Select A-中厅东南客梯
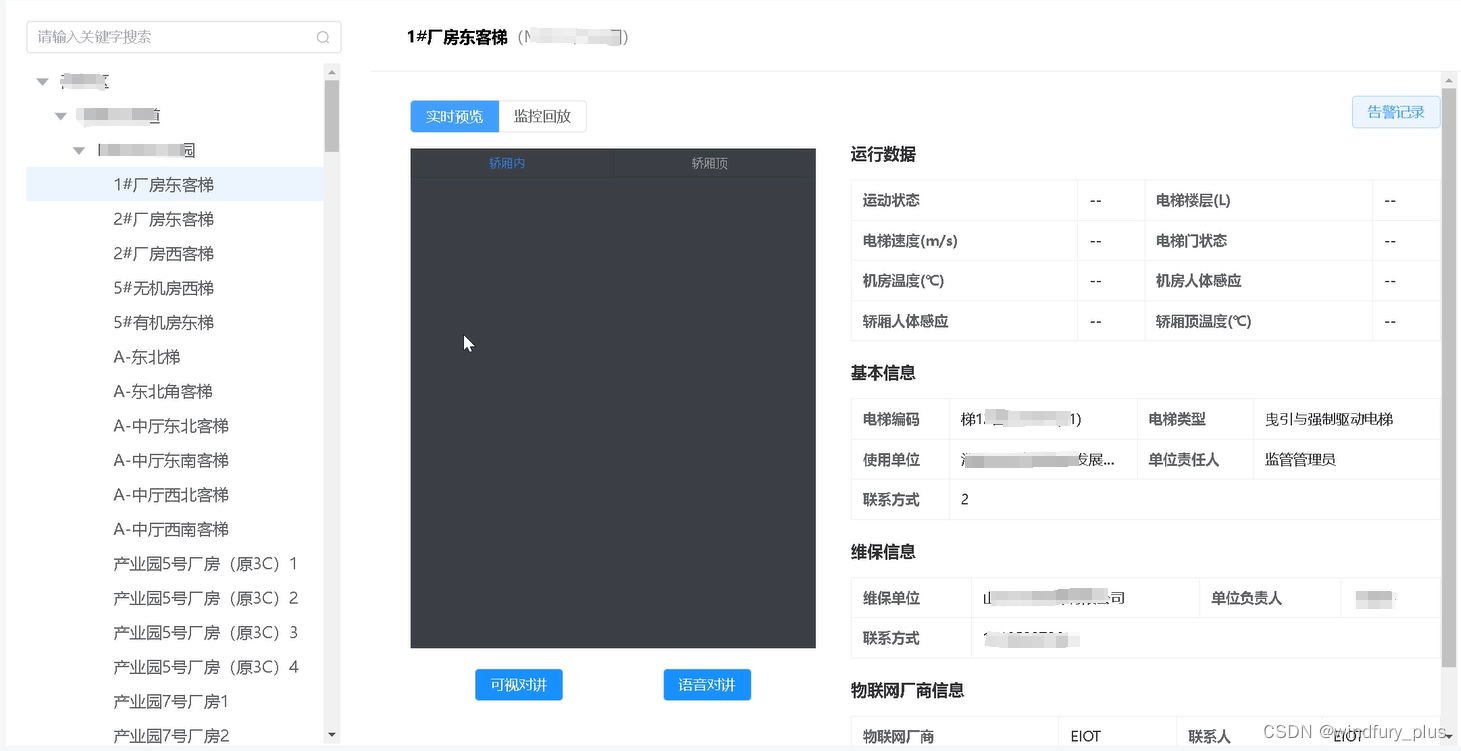Viewport: 1461px width, 751px height. [x=171, y=461]
